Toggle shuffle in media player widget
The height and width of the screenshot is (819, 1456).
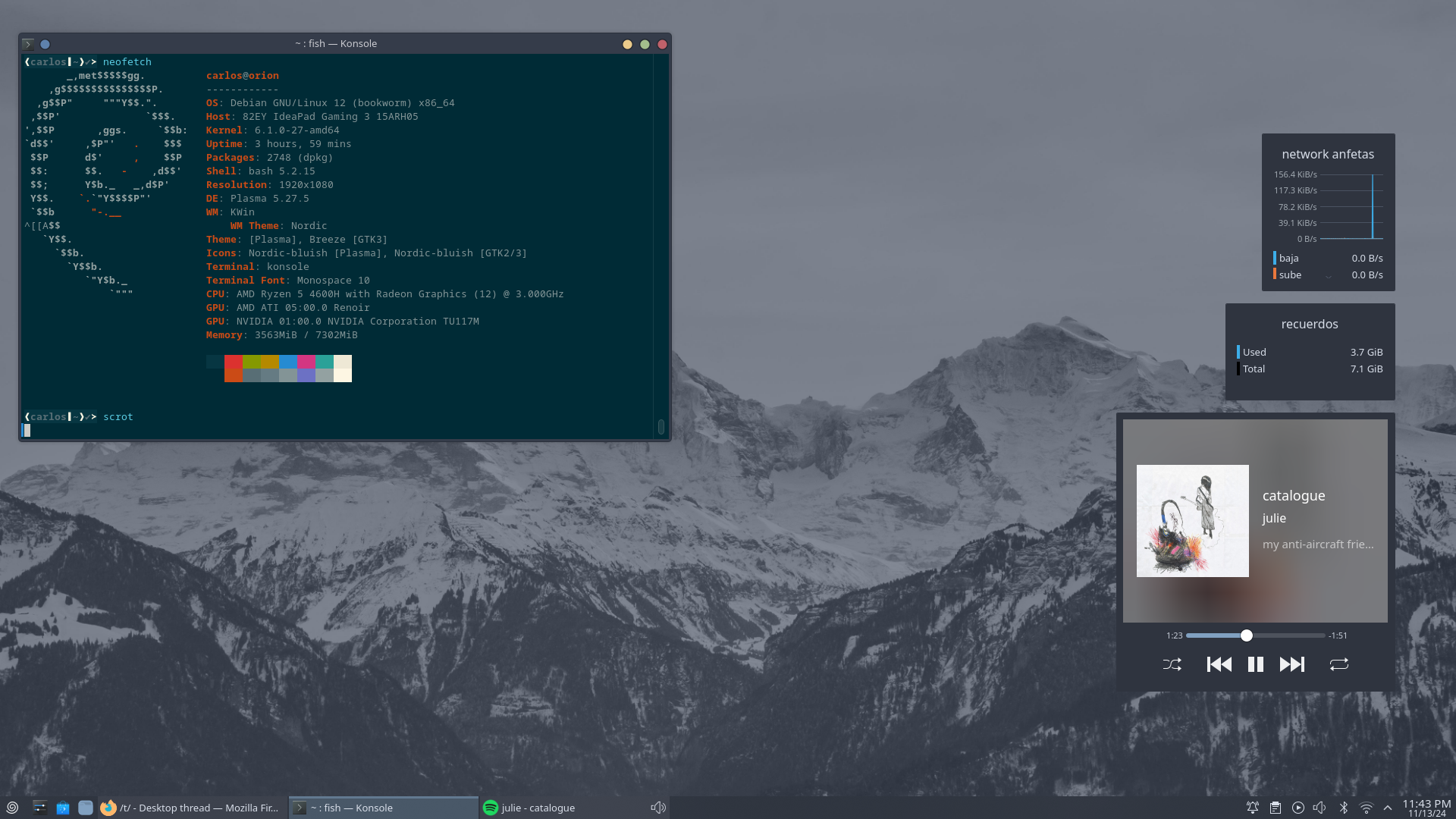coord(1172,664)
